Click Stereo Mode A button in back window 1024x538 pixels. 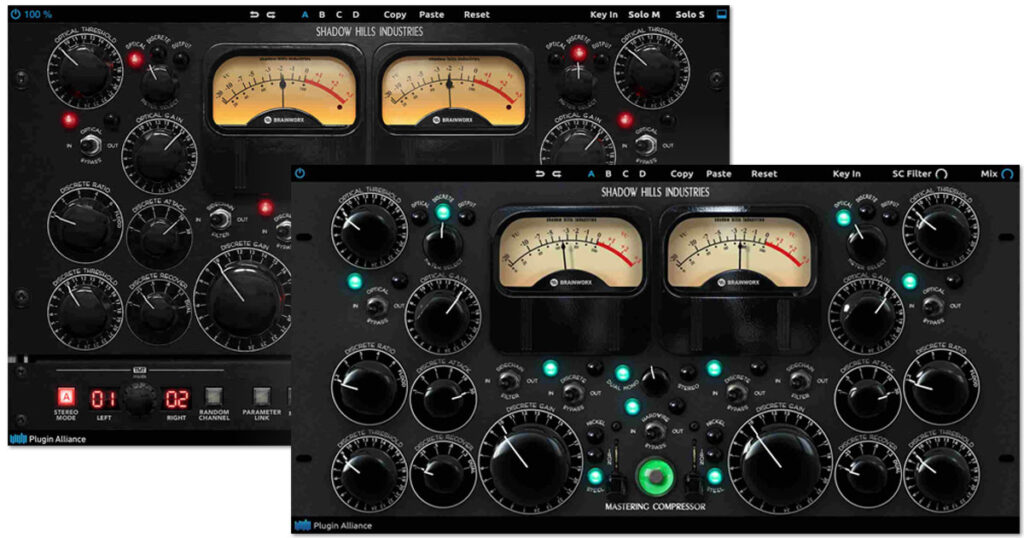(66, 397)
